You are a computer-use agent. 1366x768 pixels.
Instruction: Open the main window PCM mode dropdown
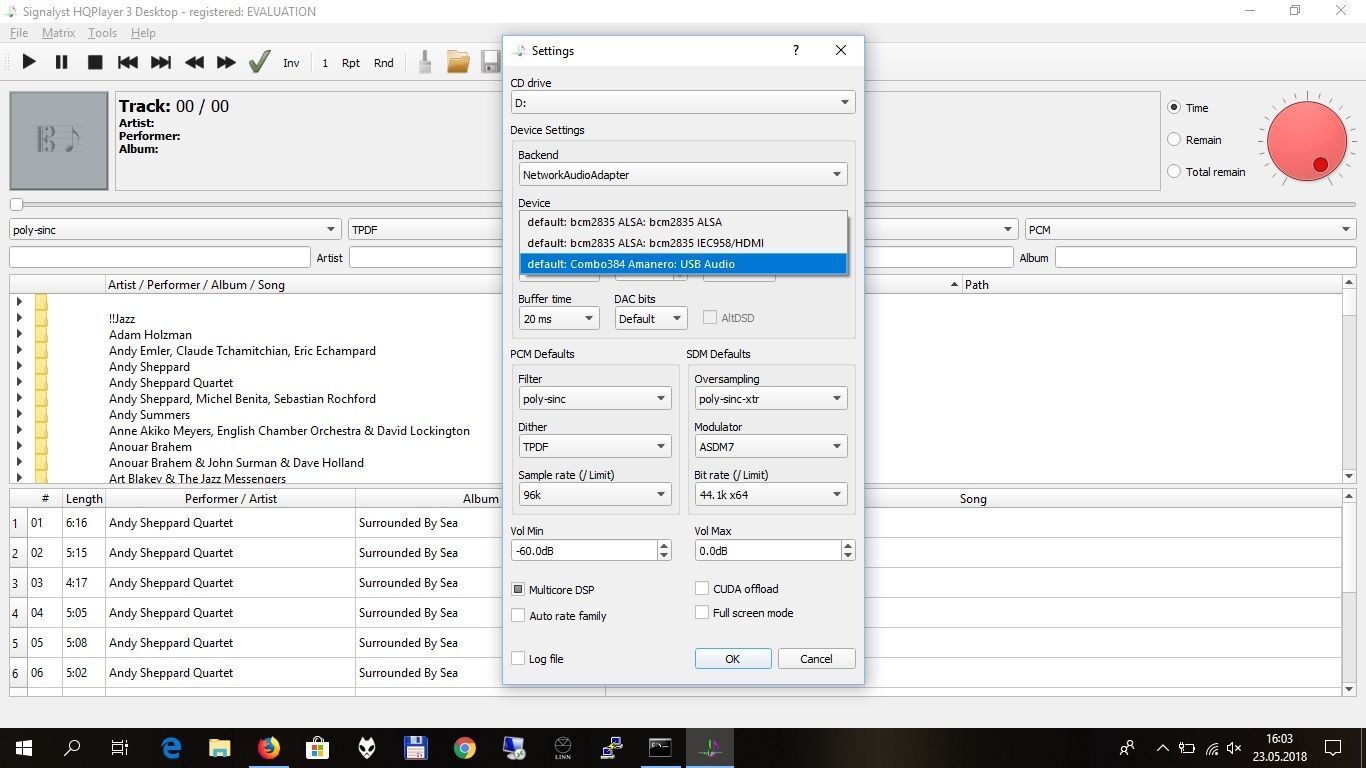pos(1190,229)
